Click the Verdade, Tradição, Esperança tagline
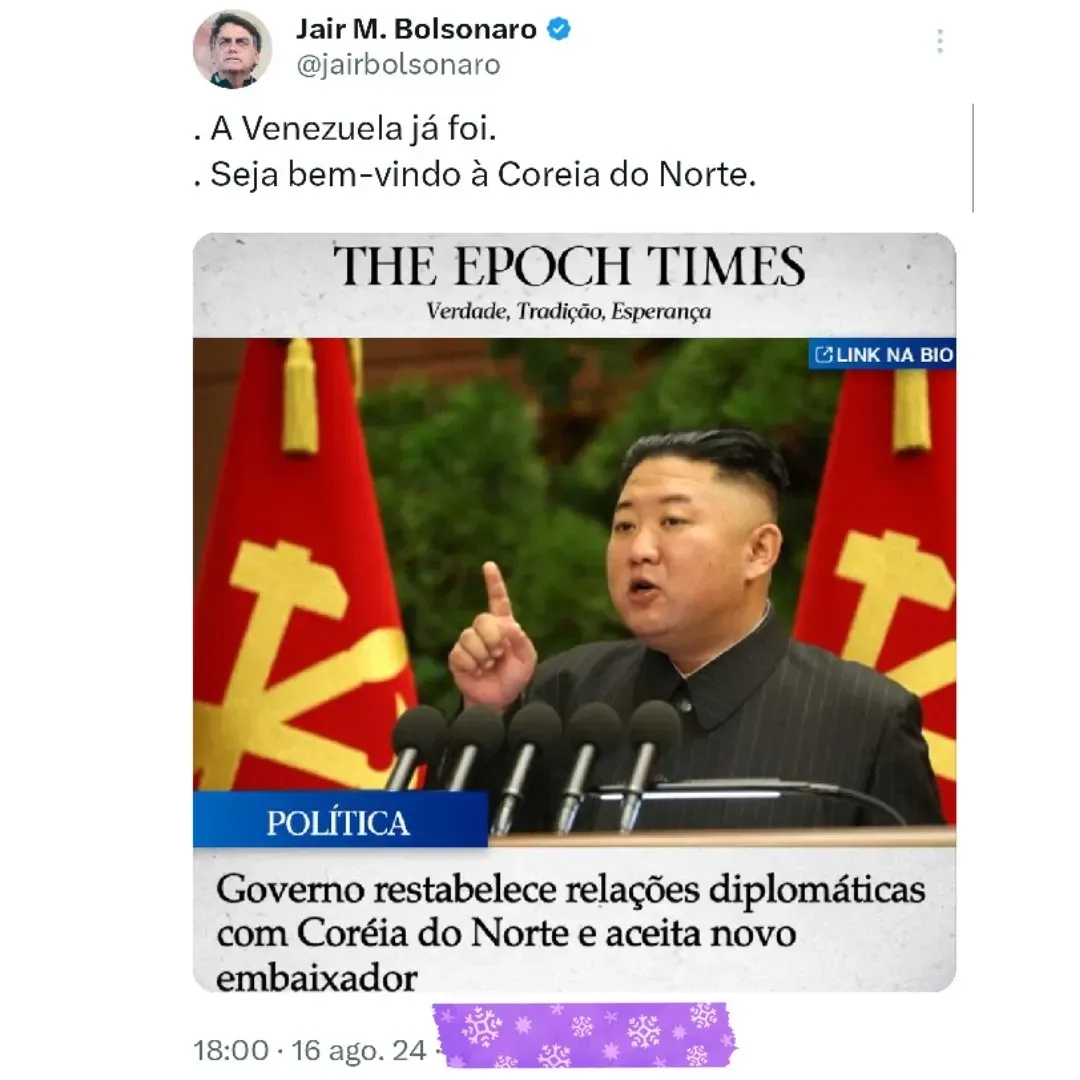 (569, 311)
